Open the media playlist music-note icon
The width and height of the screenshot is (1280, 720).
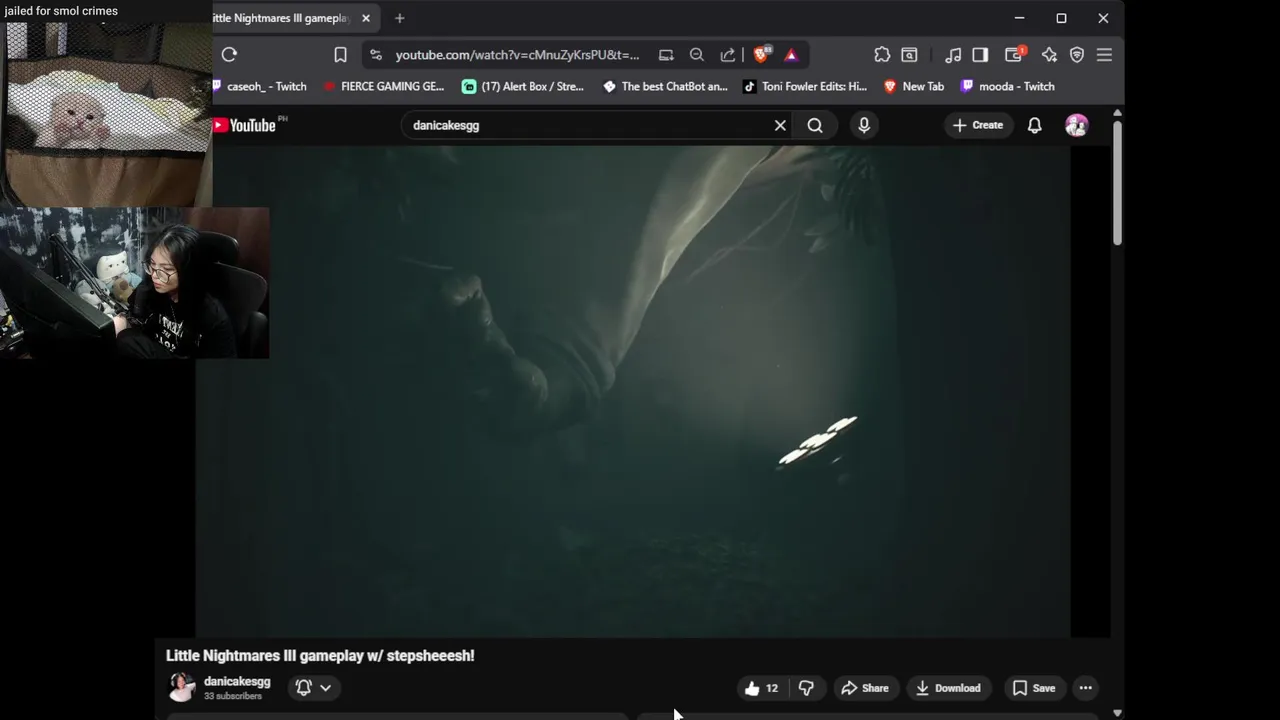(953, 55)
